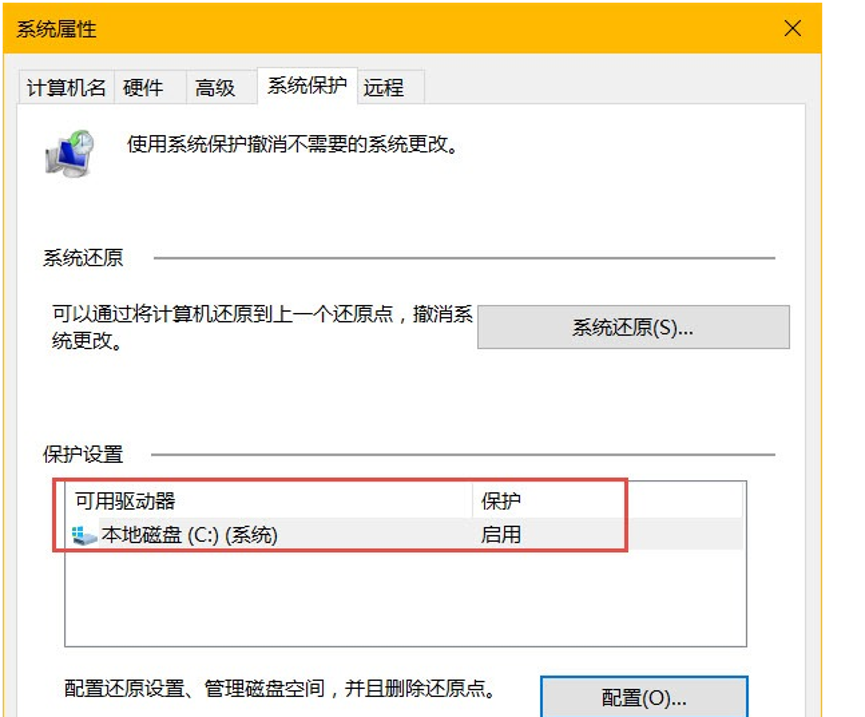865x717 pixels.
Task: Click the 启用 protection status cell
Action: 501,535
